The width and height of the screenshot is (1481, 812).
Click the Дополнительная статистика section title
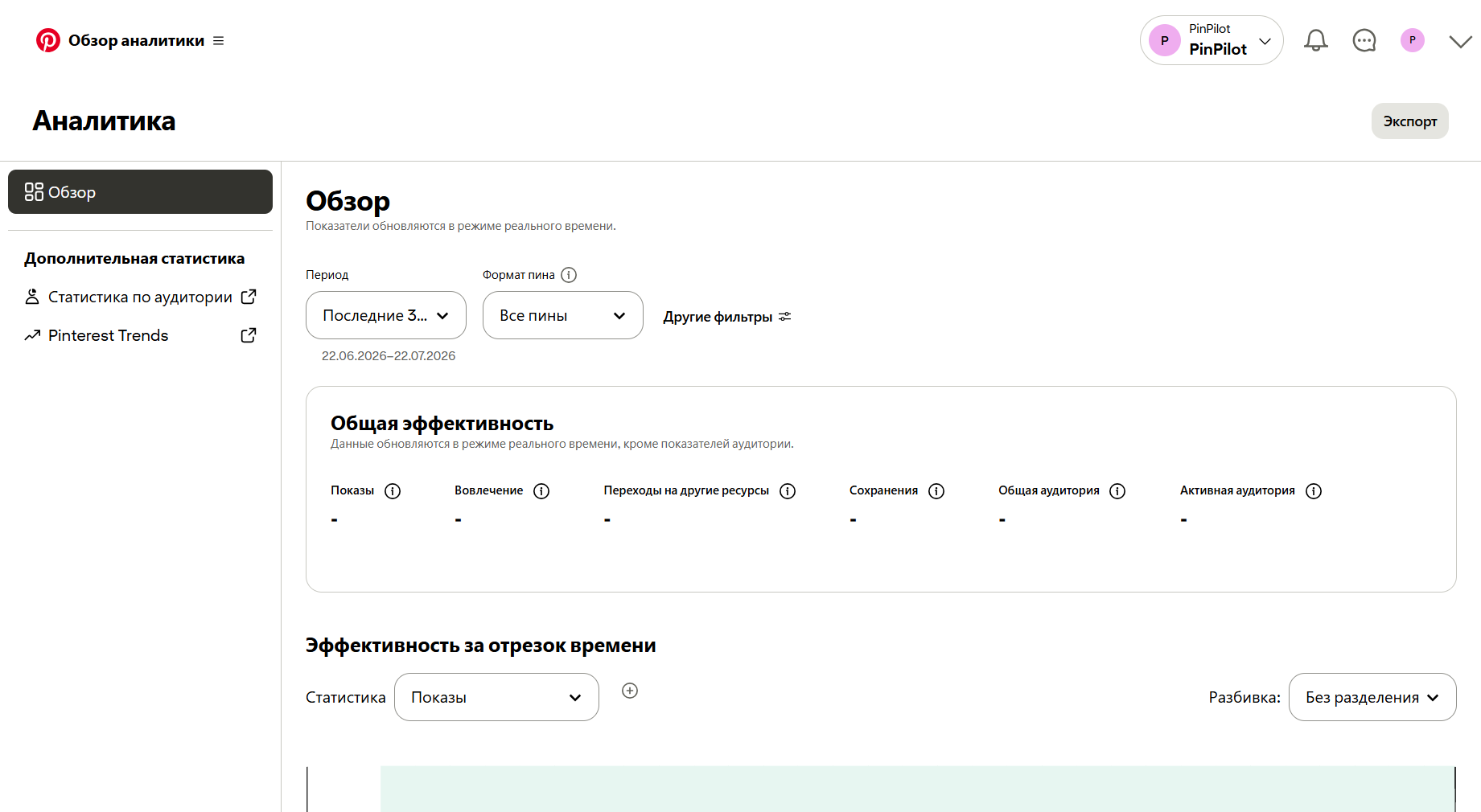pos(134,259)
